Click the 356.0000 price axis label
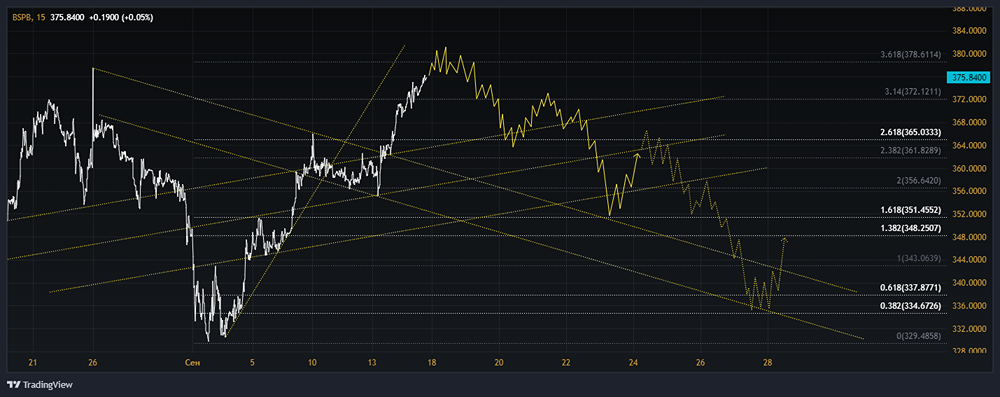Image resolution: width=1000 pixels, height=397 pixels. coord(969,191)
